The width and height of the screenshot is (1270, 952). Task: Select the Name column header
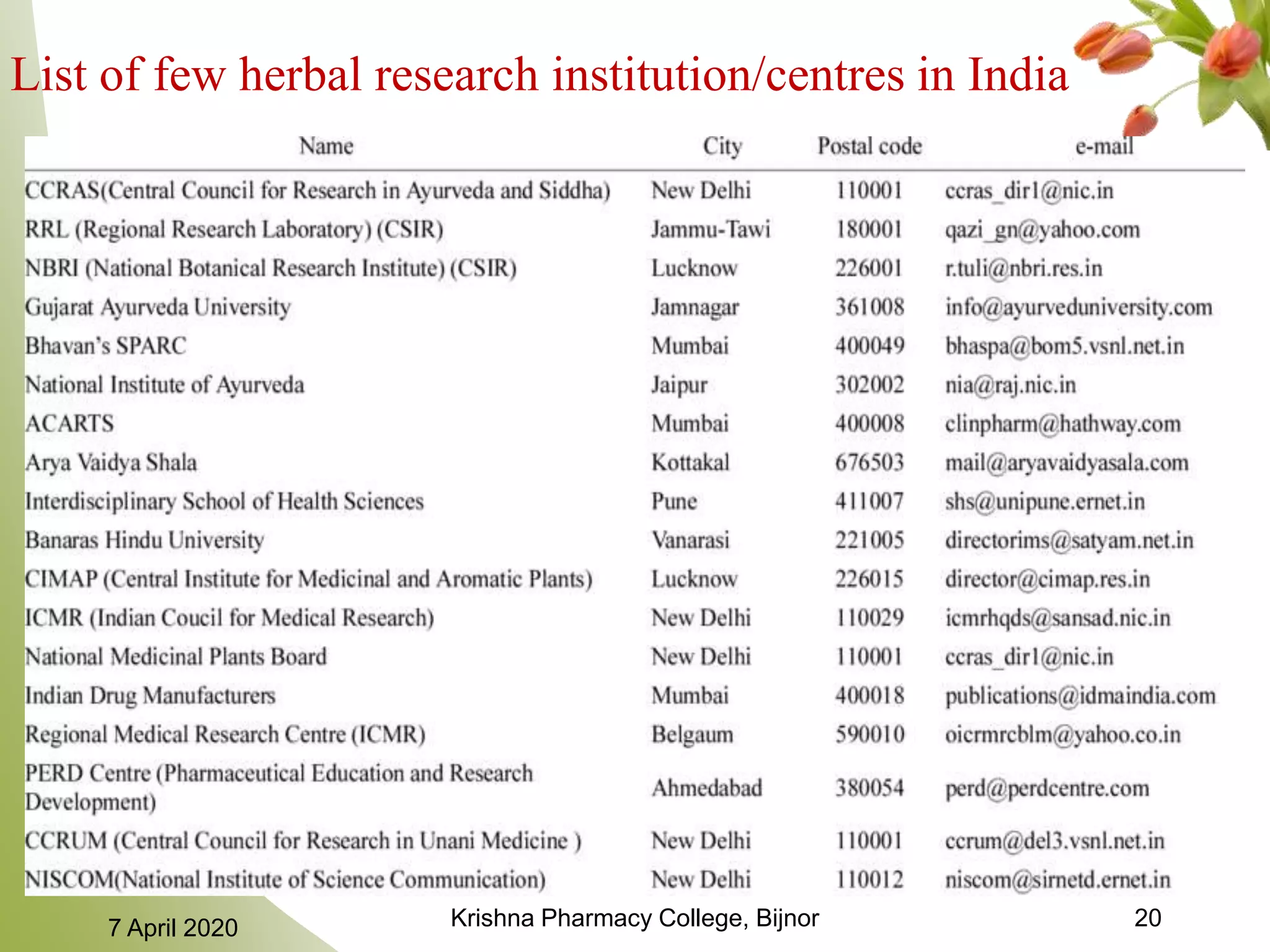pos(326,146)
